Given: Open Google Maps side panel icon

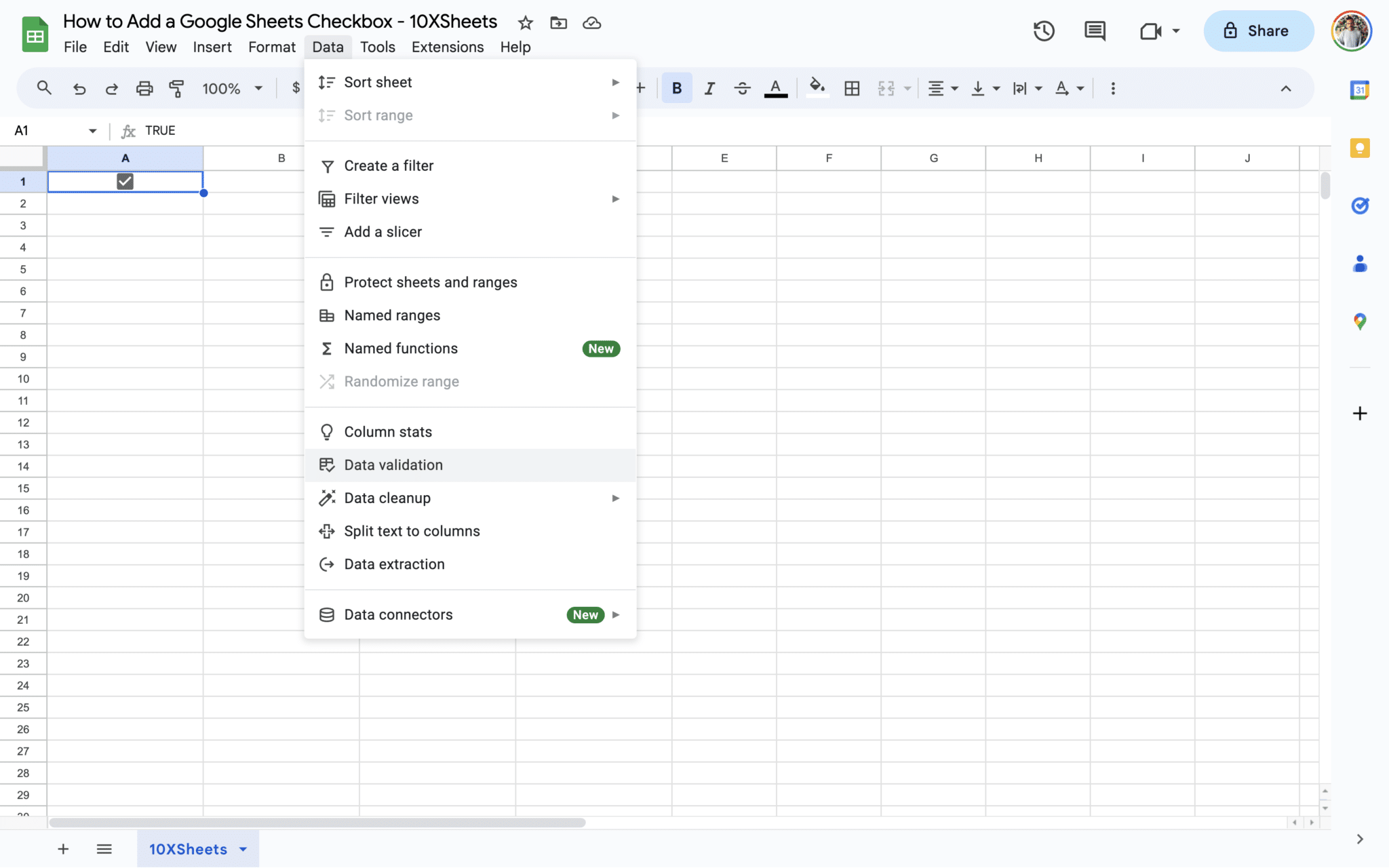Looking at the screenshot, I should (1360, 321).
